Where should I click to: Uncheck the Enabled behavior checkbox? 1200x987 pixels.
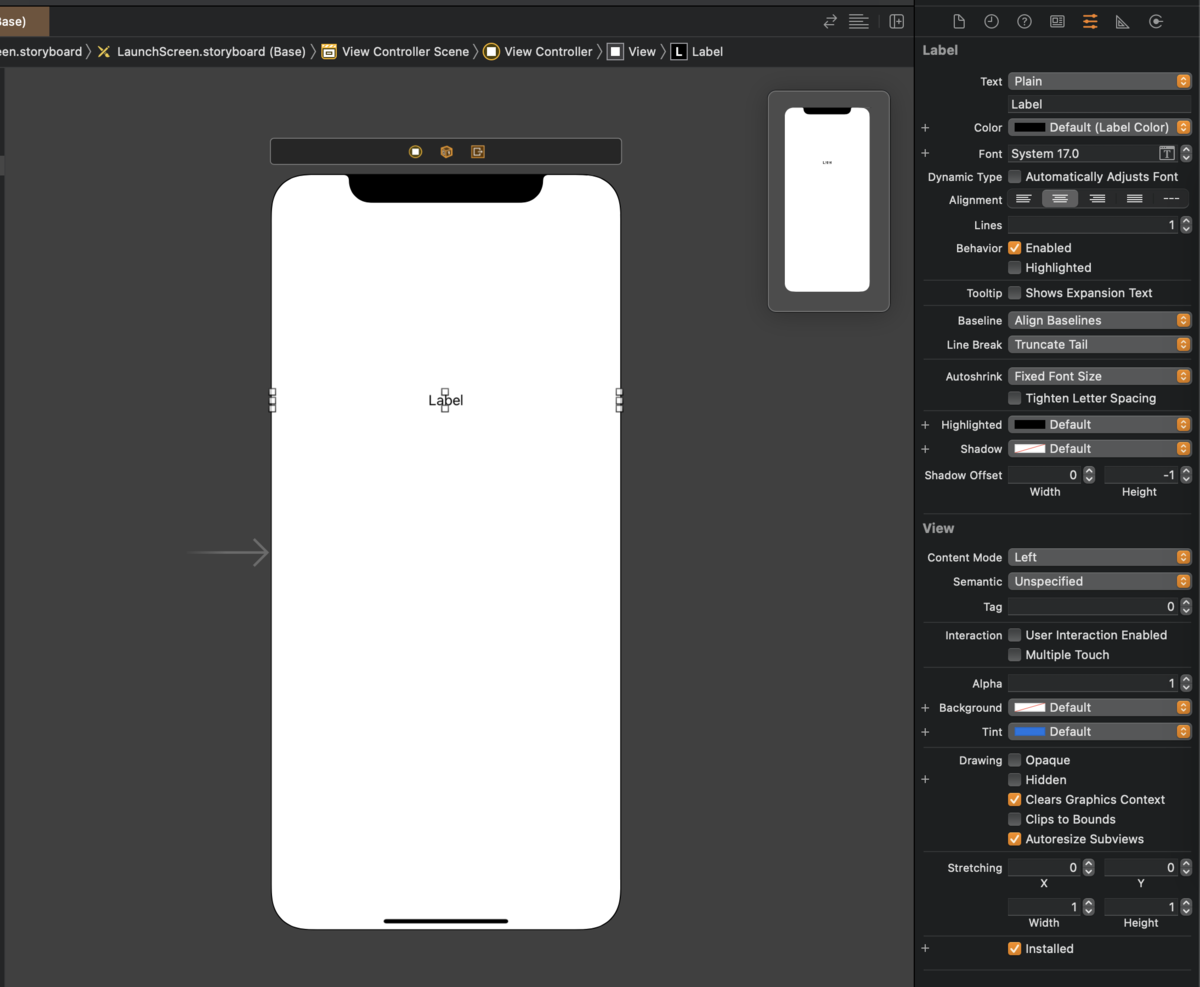tap(1015, 248)
